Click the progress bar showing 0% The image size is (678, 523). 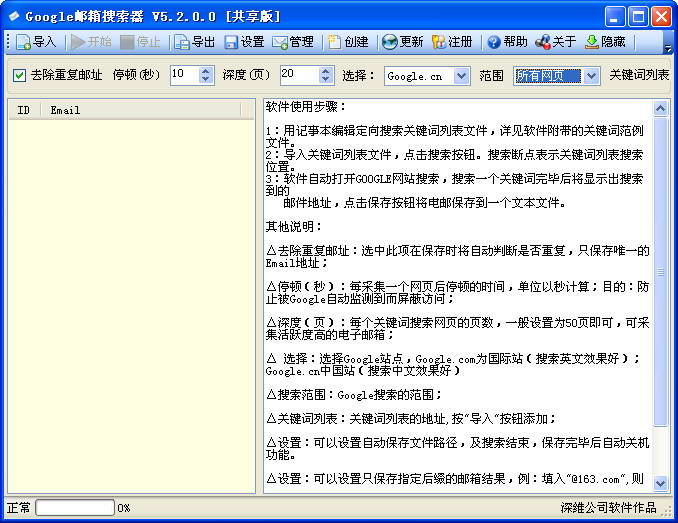tap(75, 507)
